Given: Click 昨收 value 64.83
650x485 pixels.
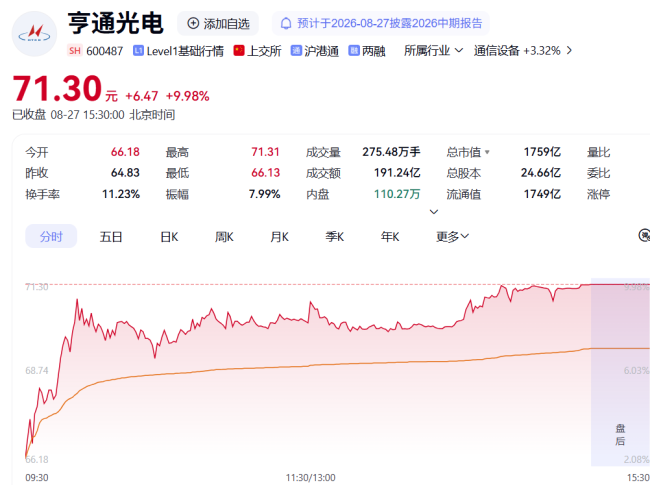Looking at the screenshot, I should click(125, 172).
